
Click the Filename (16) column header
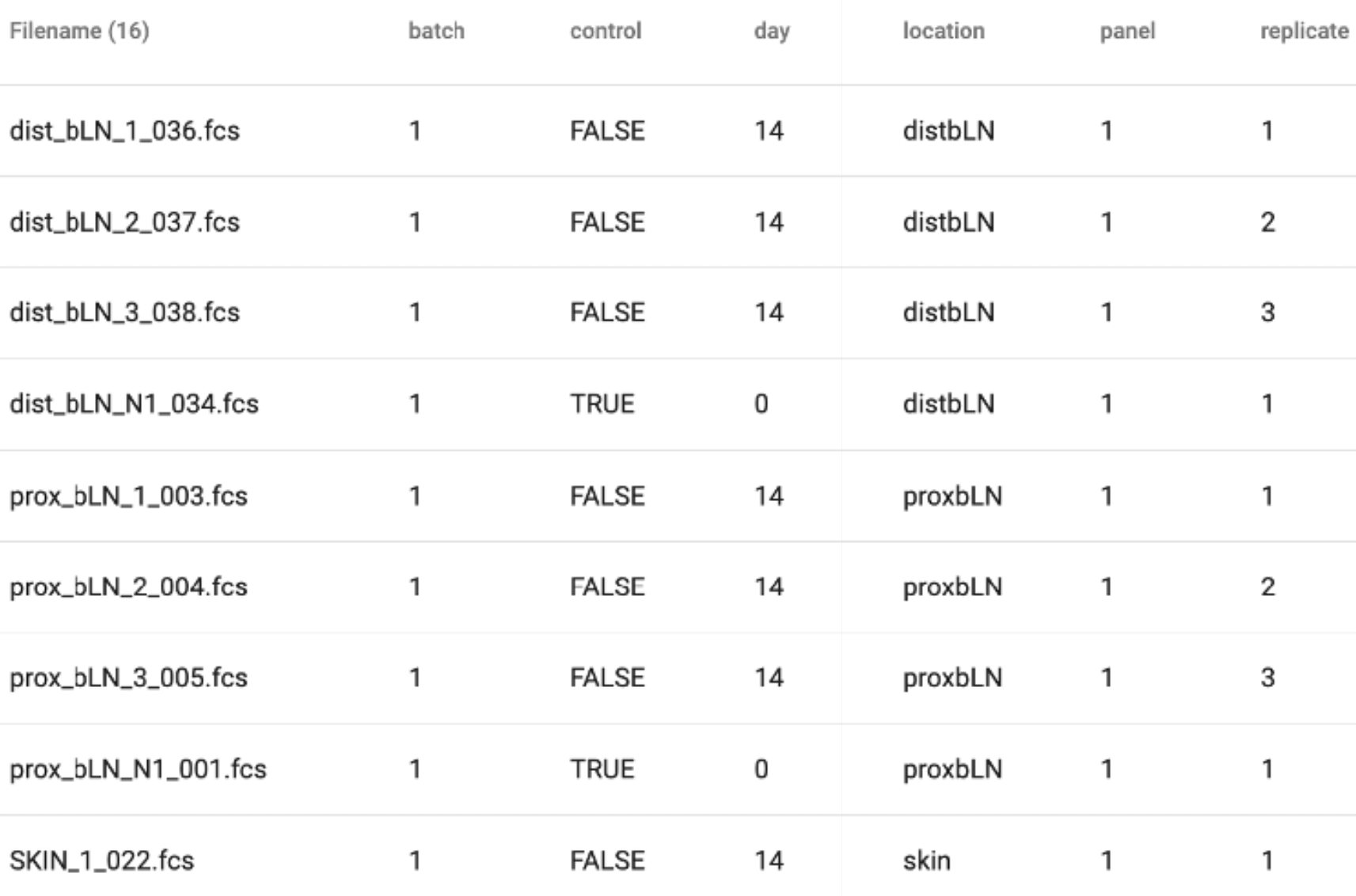tap(79, 31)
